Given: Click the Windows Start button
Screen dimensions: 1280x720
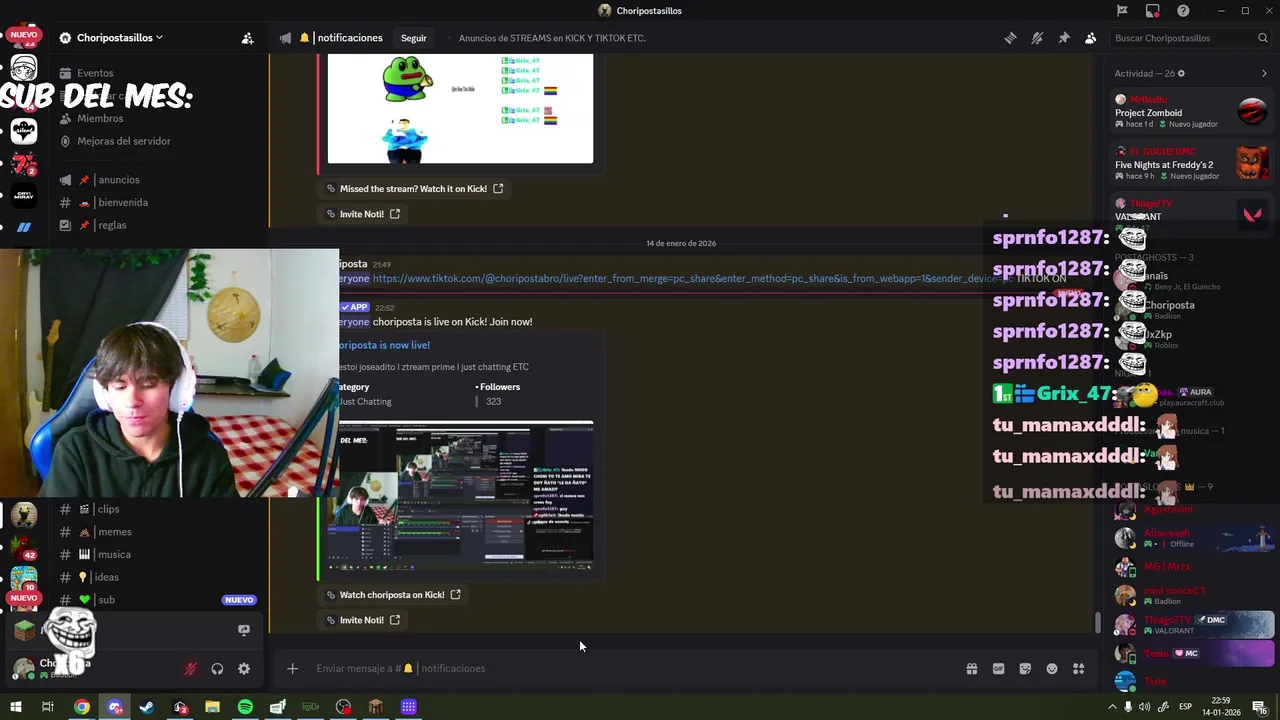Looking at the screenshot, I should (x=15, y=707).
